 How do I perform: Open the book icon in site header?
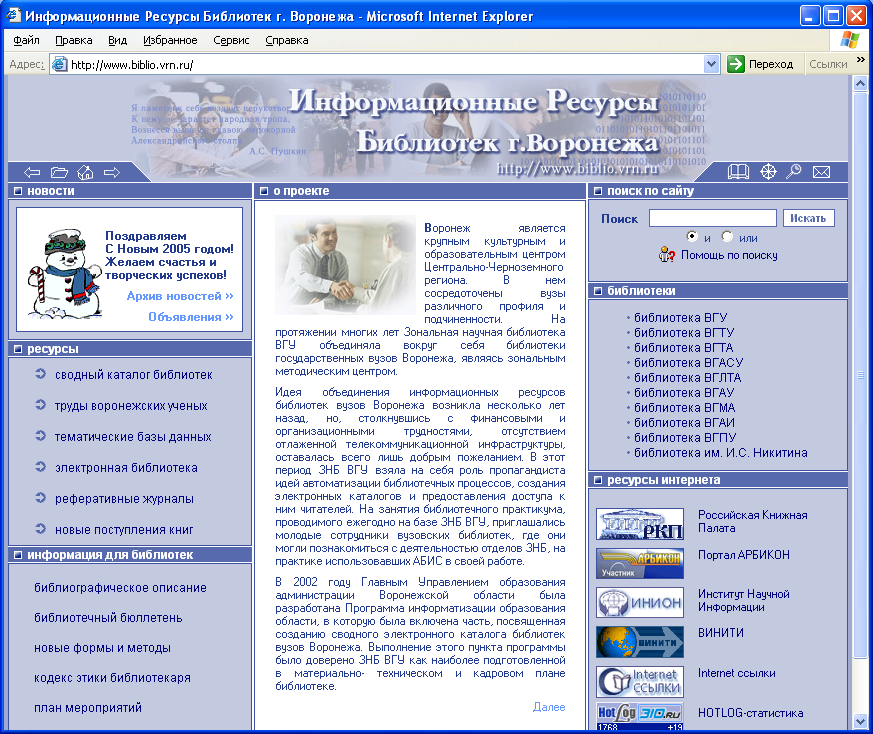(738, 172)
